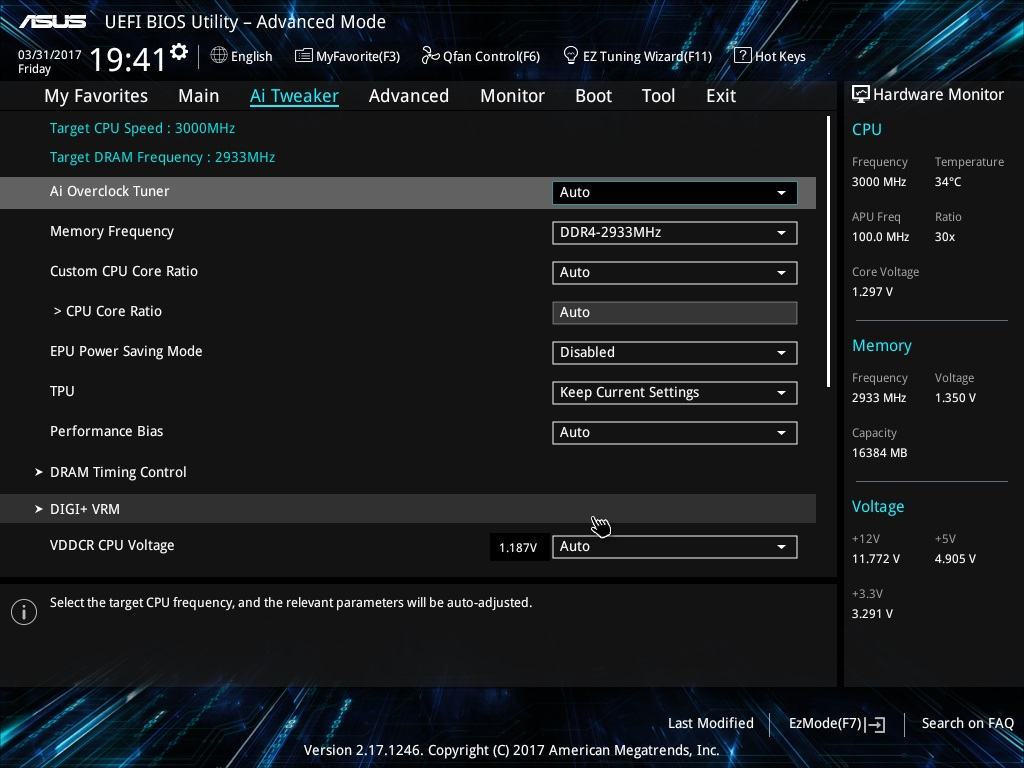Click the settings gear next to the clock
The height and width of the screenshot is (768, 1024).
[179, 52]
